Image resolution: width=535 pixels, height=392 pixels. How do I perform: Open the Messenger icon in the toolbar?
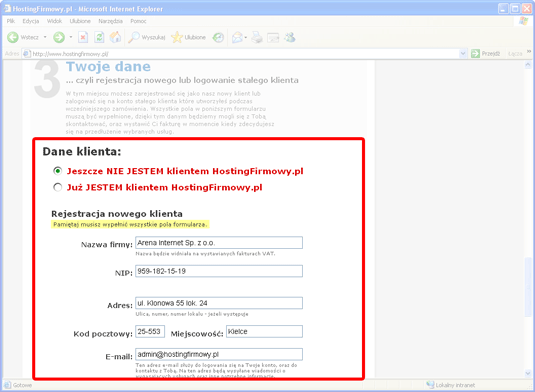pos(290,37)
